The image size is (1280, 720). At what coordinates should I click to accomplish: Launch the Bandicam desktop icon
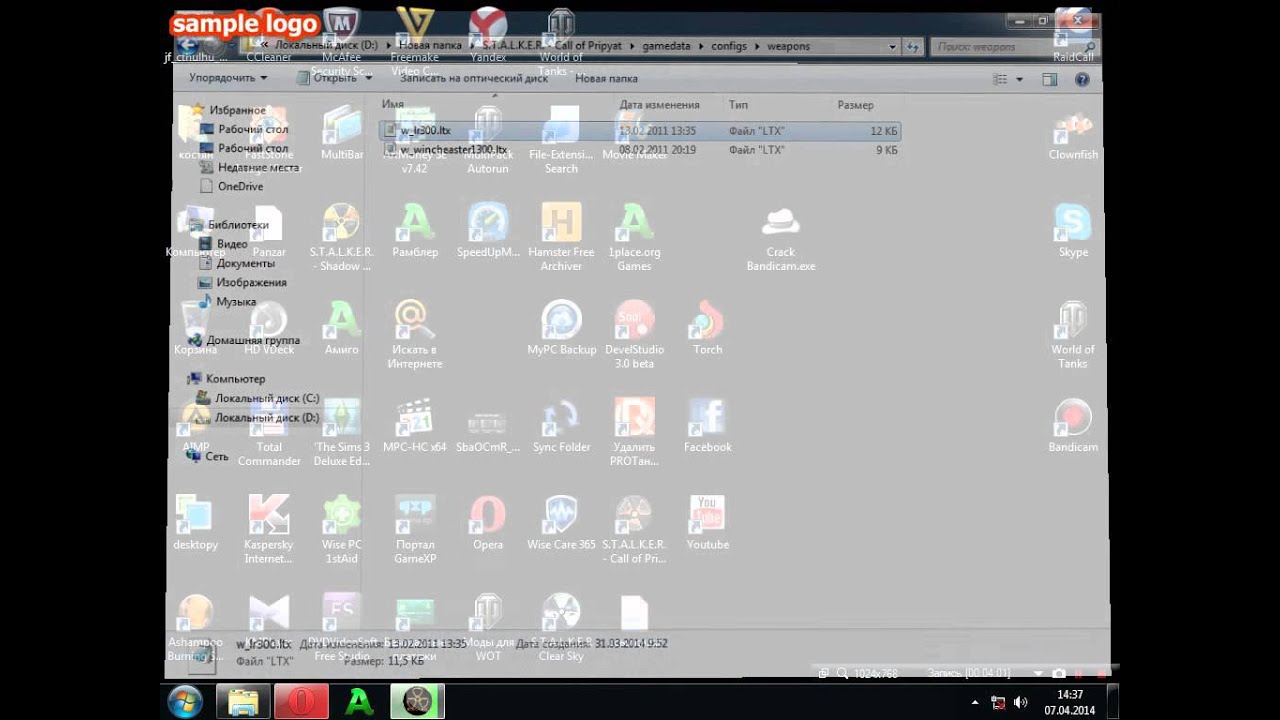pyautogui.click(x=1073, y=426)
